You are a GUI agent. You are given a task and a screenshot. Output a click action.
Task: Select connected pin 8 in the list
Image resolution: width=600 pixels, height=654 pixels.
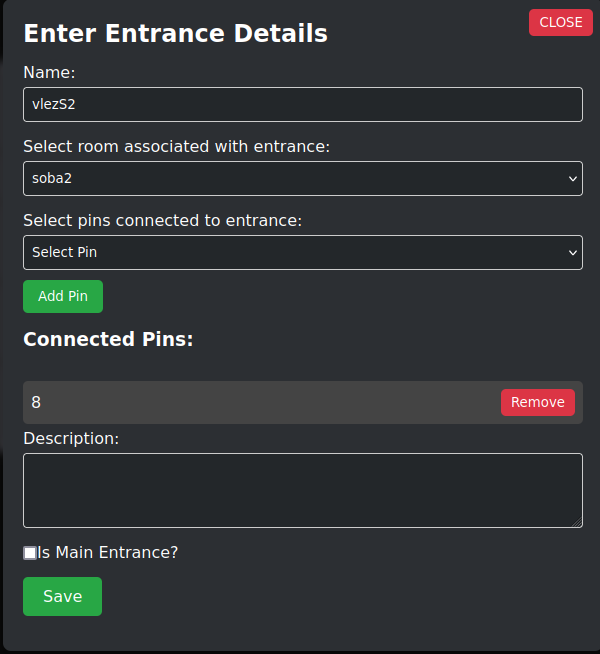point(36,402)
